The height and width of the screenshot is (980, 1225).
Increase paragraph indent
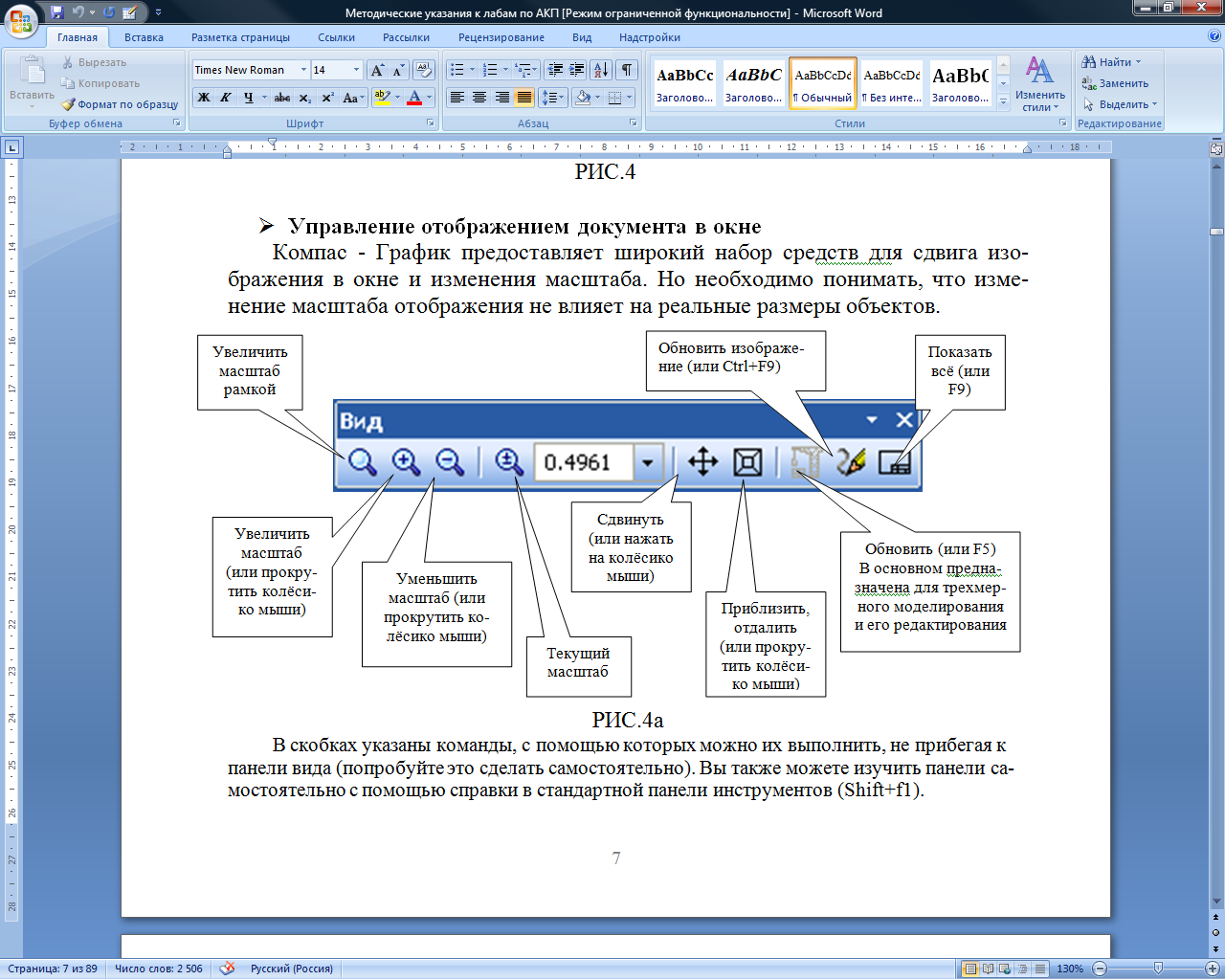(x=576, y=70)
